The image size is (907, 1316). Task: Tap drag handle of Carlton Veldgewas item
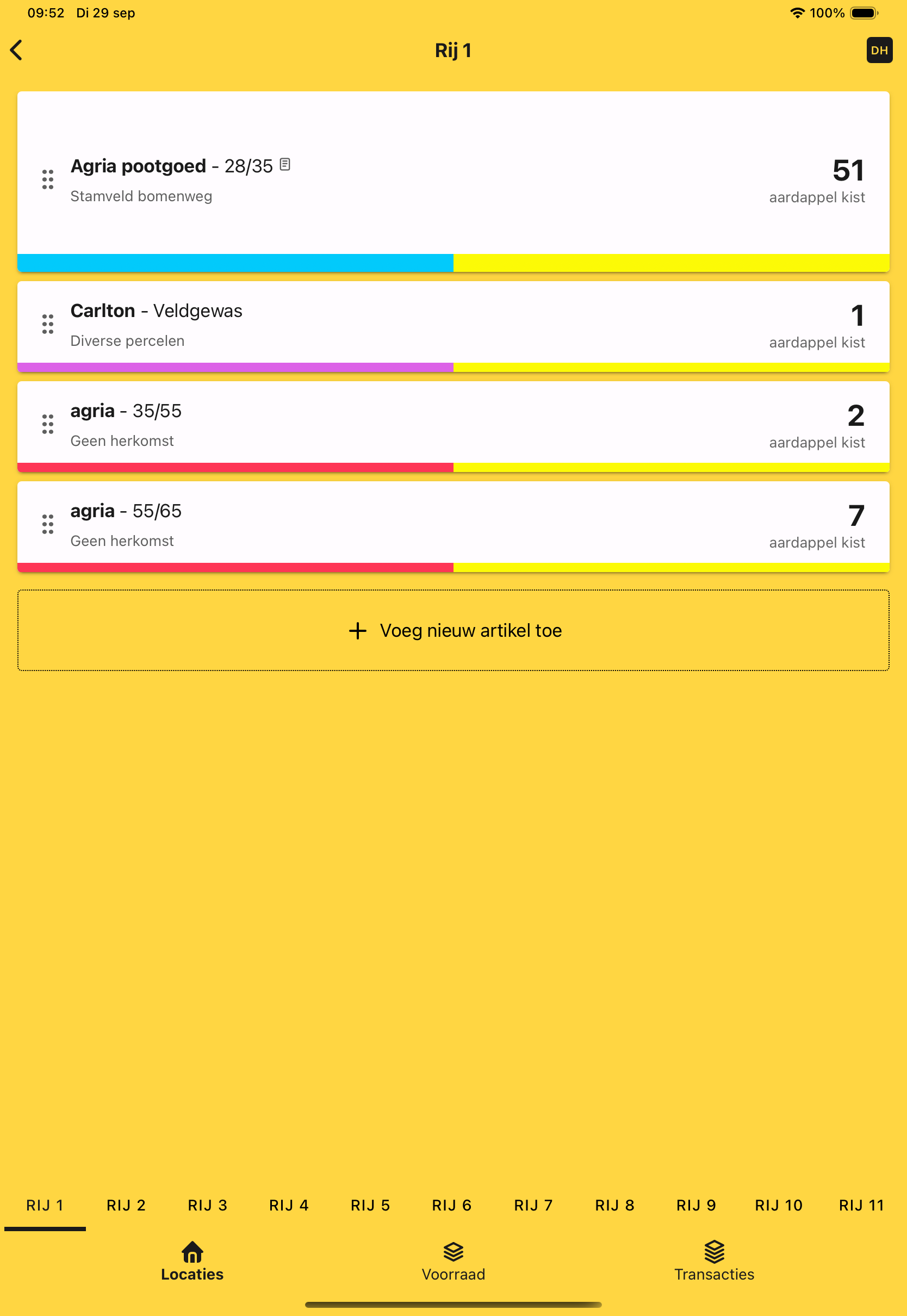pos(48,324)
